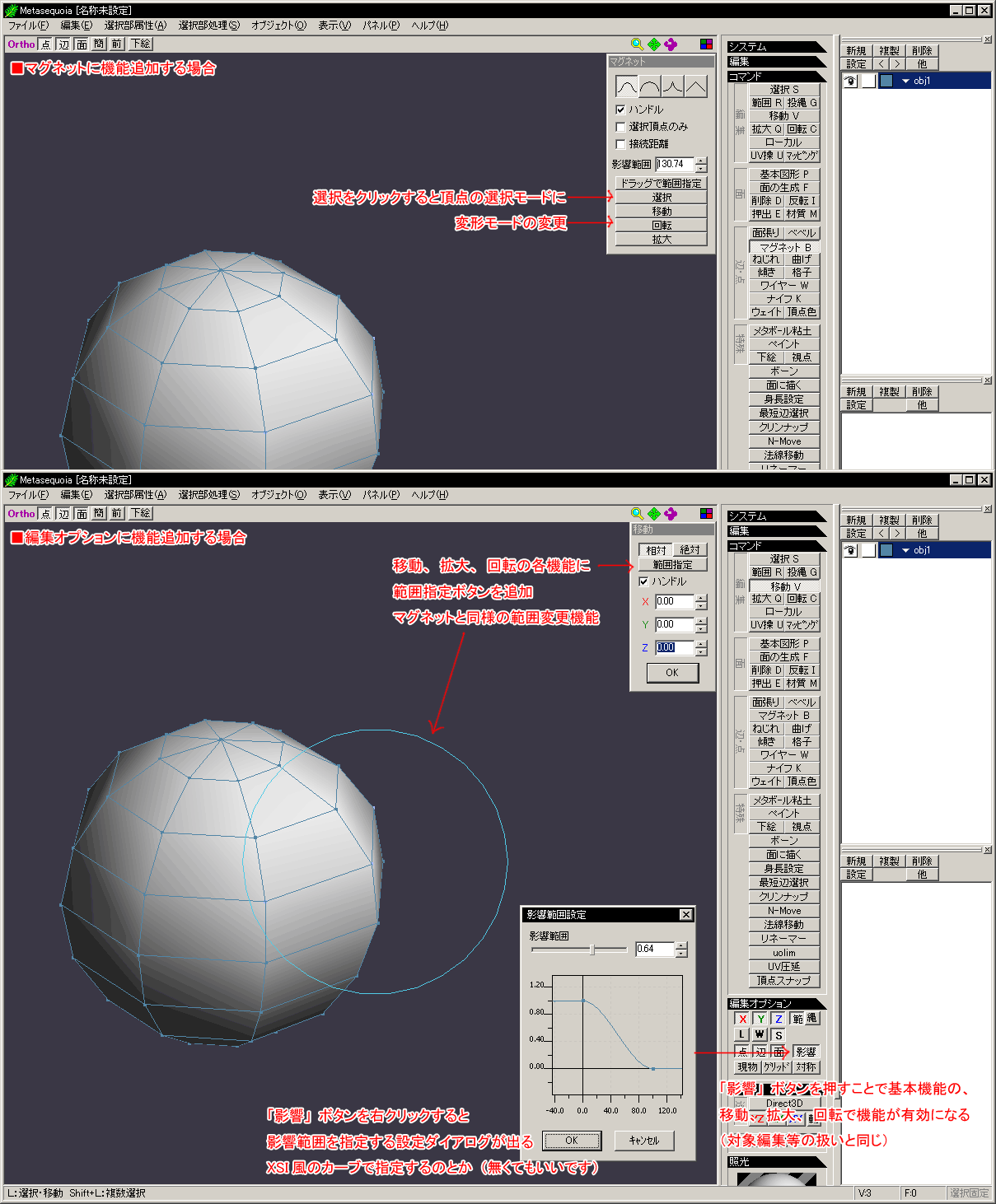Select the linear triangle falloff curve in magnet panel

[696, 86]
